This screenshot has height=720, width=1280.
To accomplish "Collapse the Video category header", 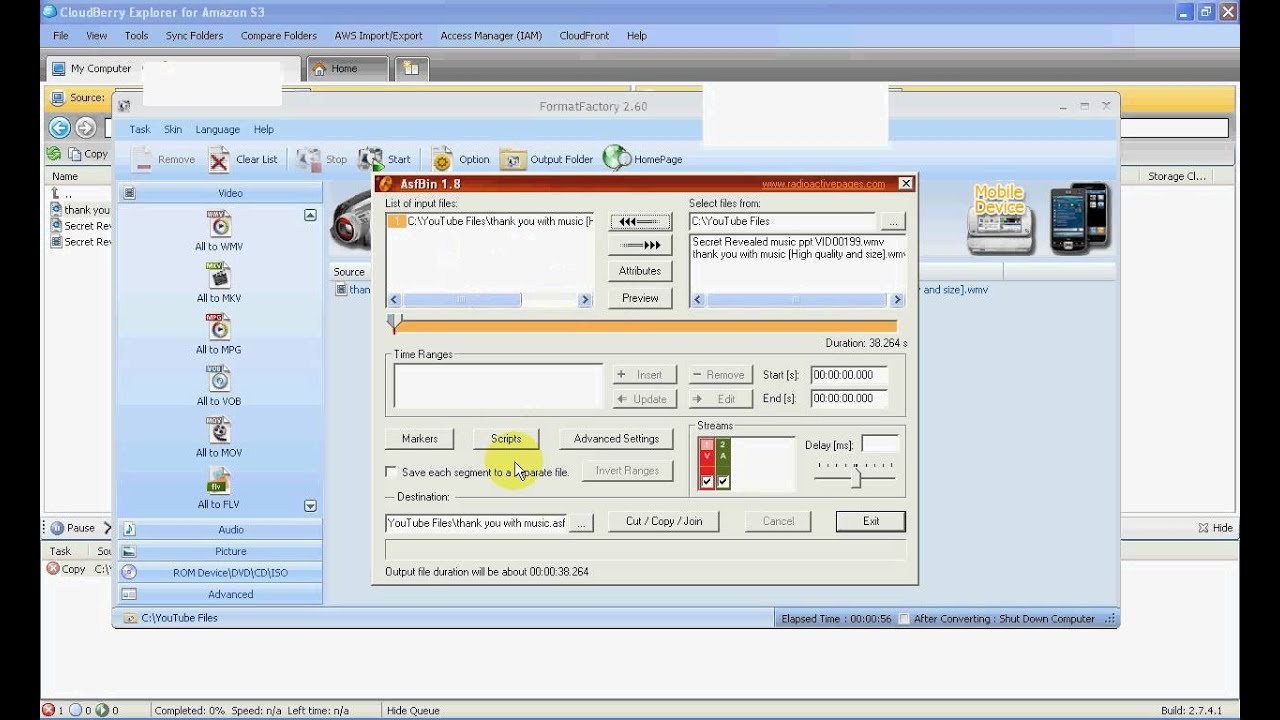I will (x=220, y=193).
